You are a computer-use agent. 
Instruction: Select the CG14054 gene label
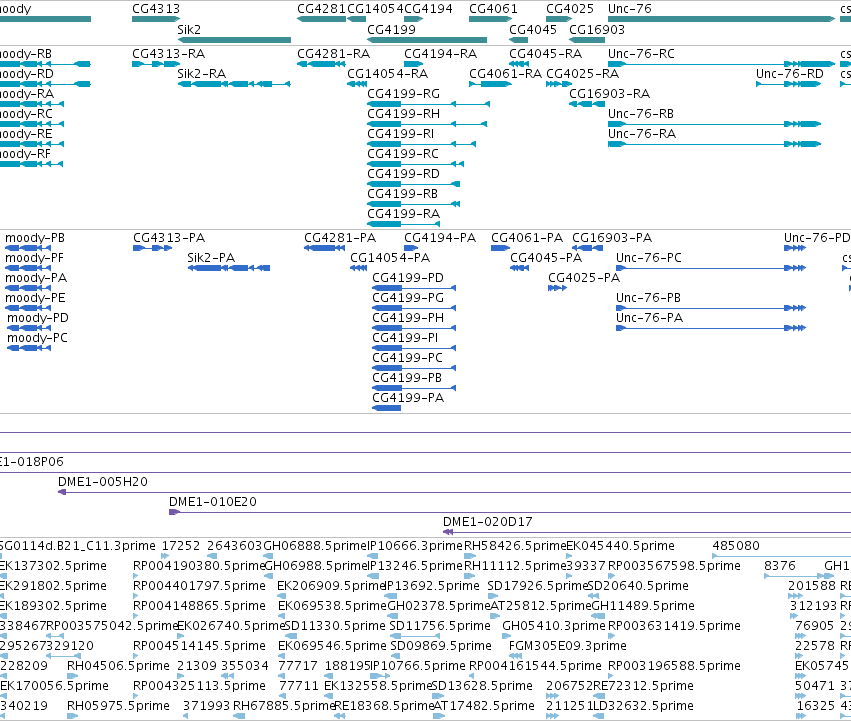[376, 9]
